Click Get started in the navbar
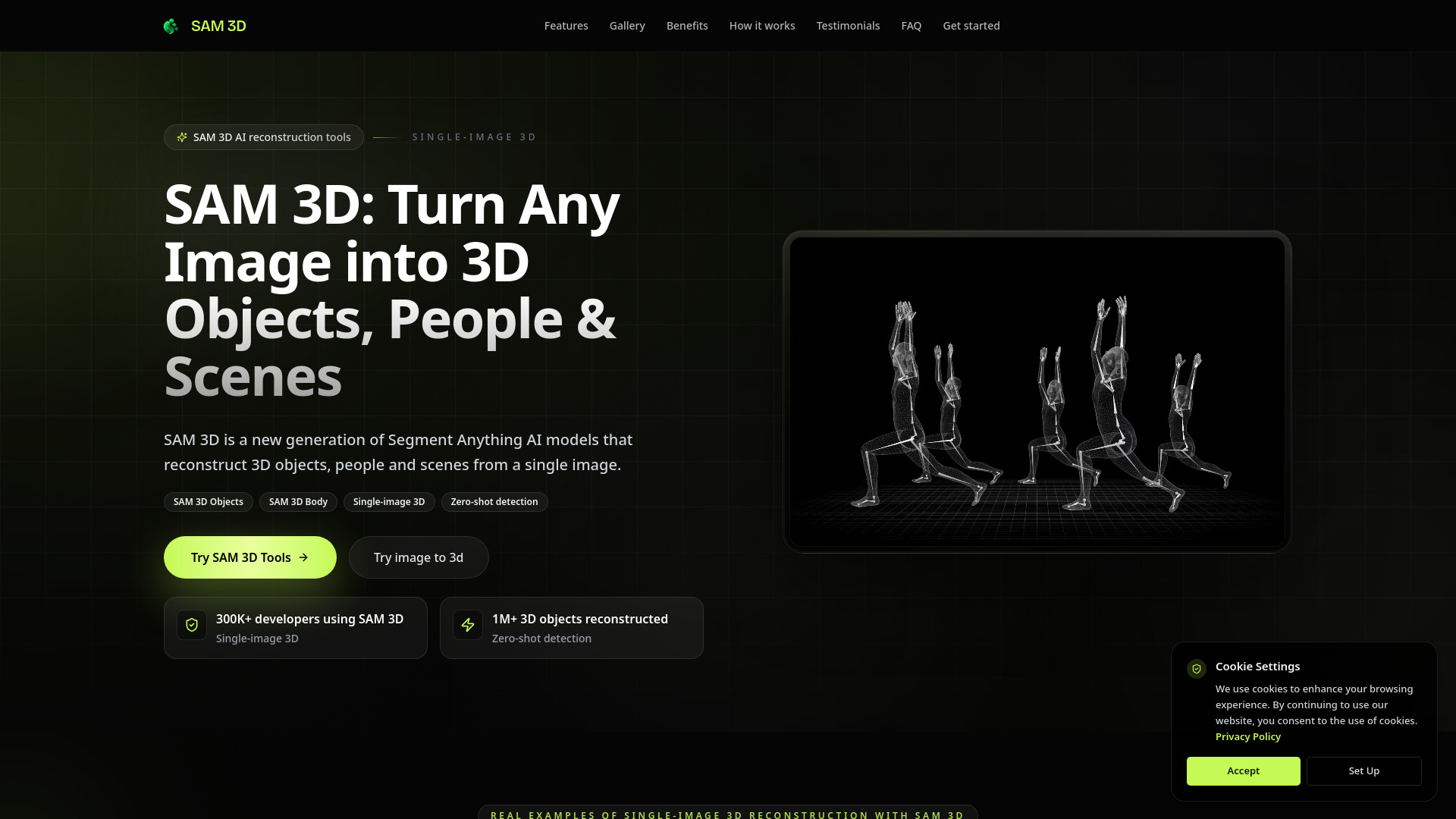 [x=971, y=25]
